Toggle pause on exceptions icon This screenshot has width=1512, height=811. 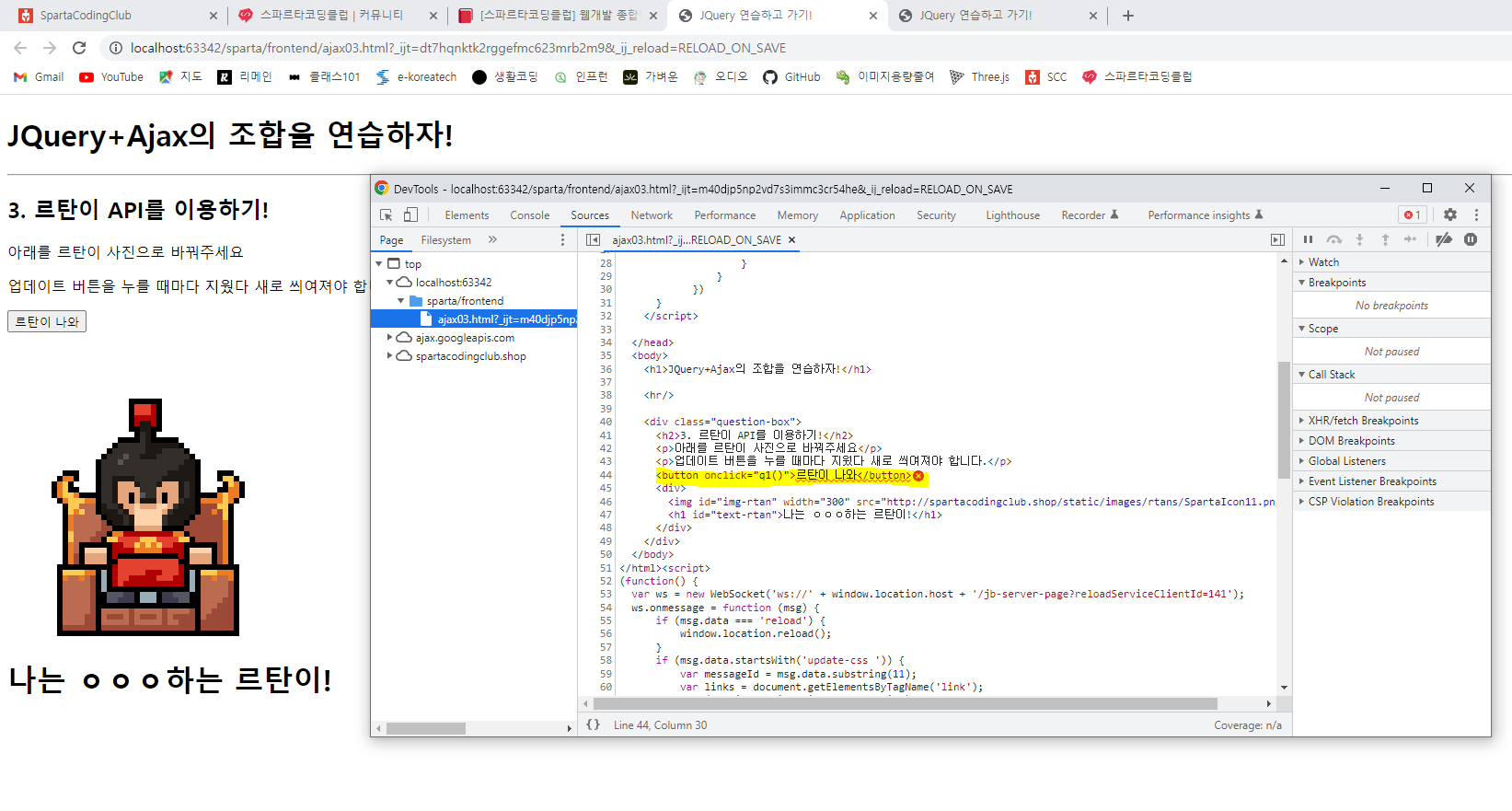coord(1471,239)
